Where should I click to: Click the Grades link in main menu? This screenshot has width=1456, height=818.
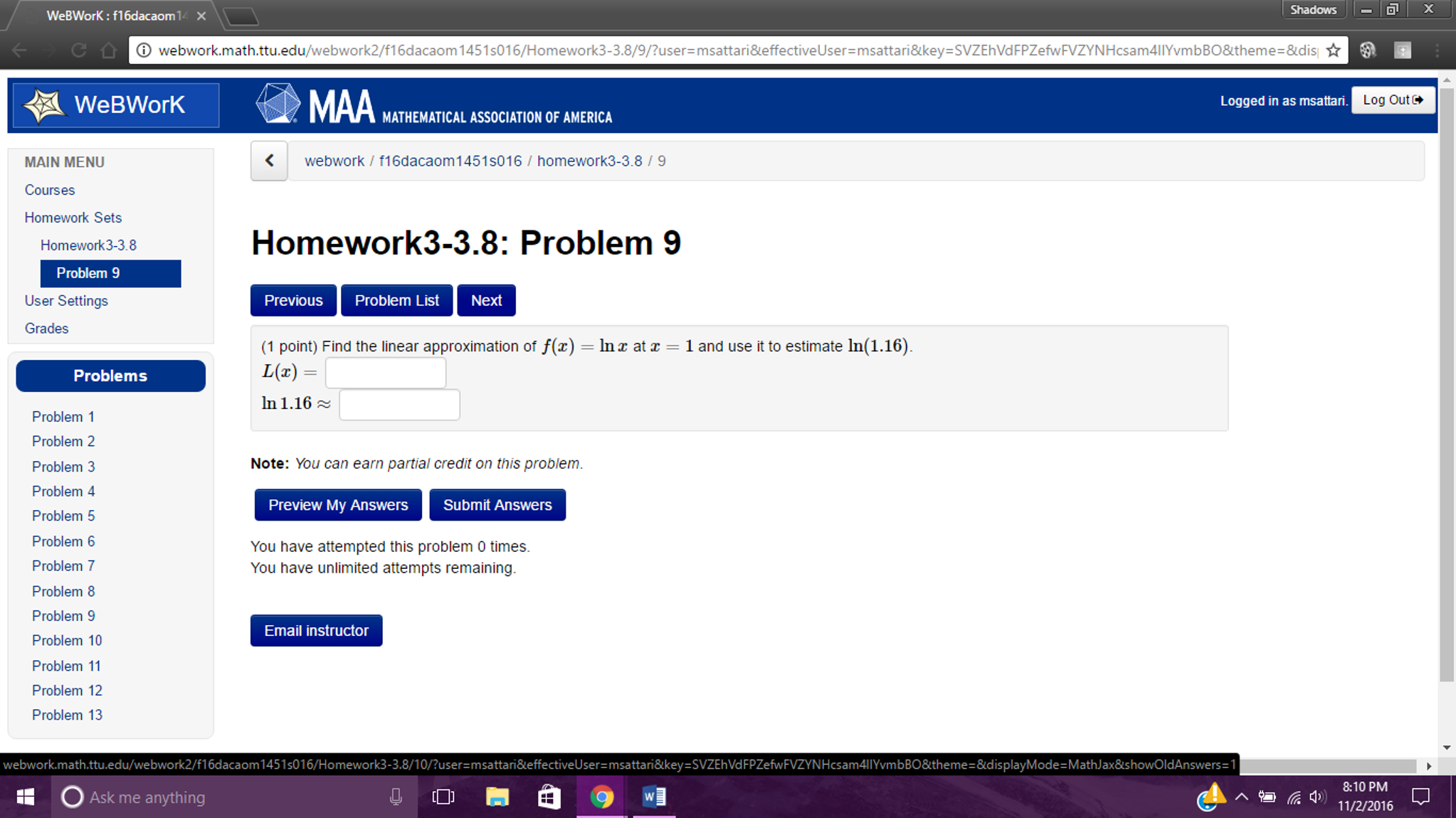[46, 328]
